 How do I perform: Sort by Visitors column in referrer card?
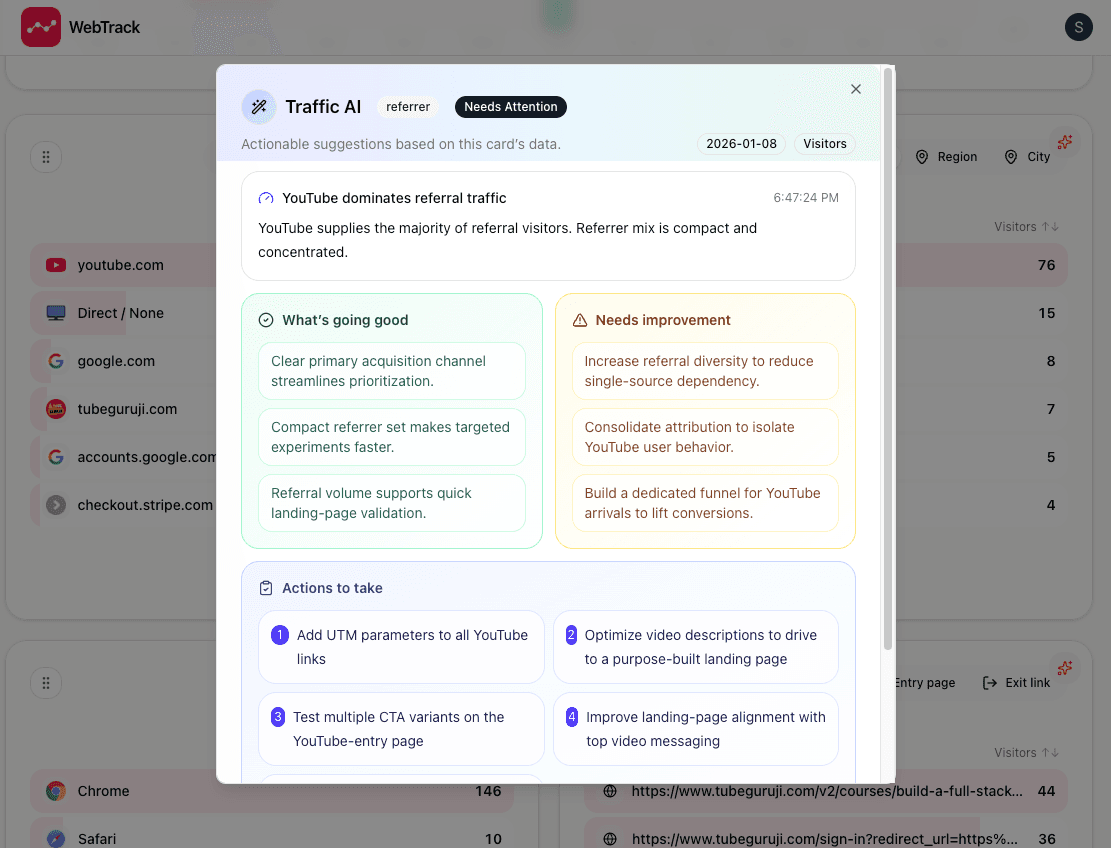pos(1026,227)
